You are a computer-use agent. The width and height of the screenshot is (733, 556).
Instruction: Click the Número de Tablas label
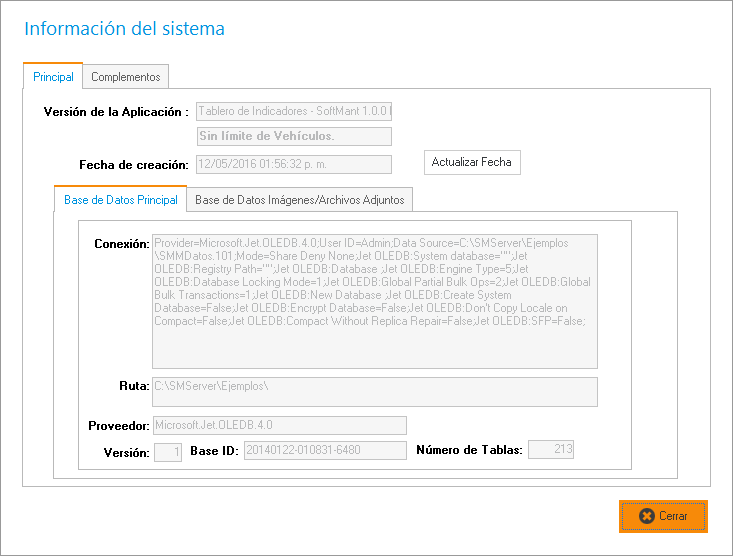pyautogui.click(x=469, y=450)
